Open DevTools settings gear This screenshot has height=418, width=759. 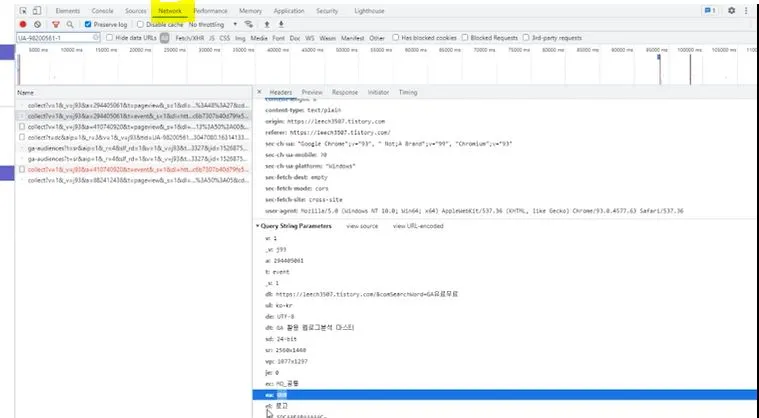click(x=731, y=11)
